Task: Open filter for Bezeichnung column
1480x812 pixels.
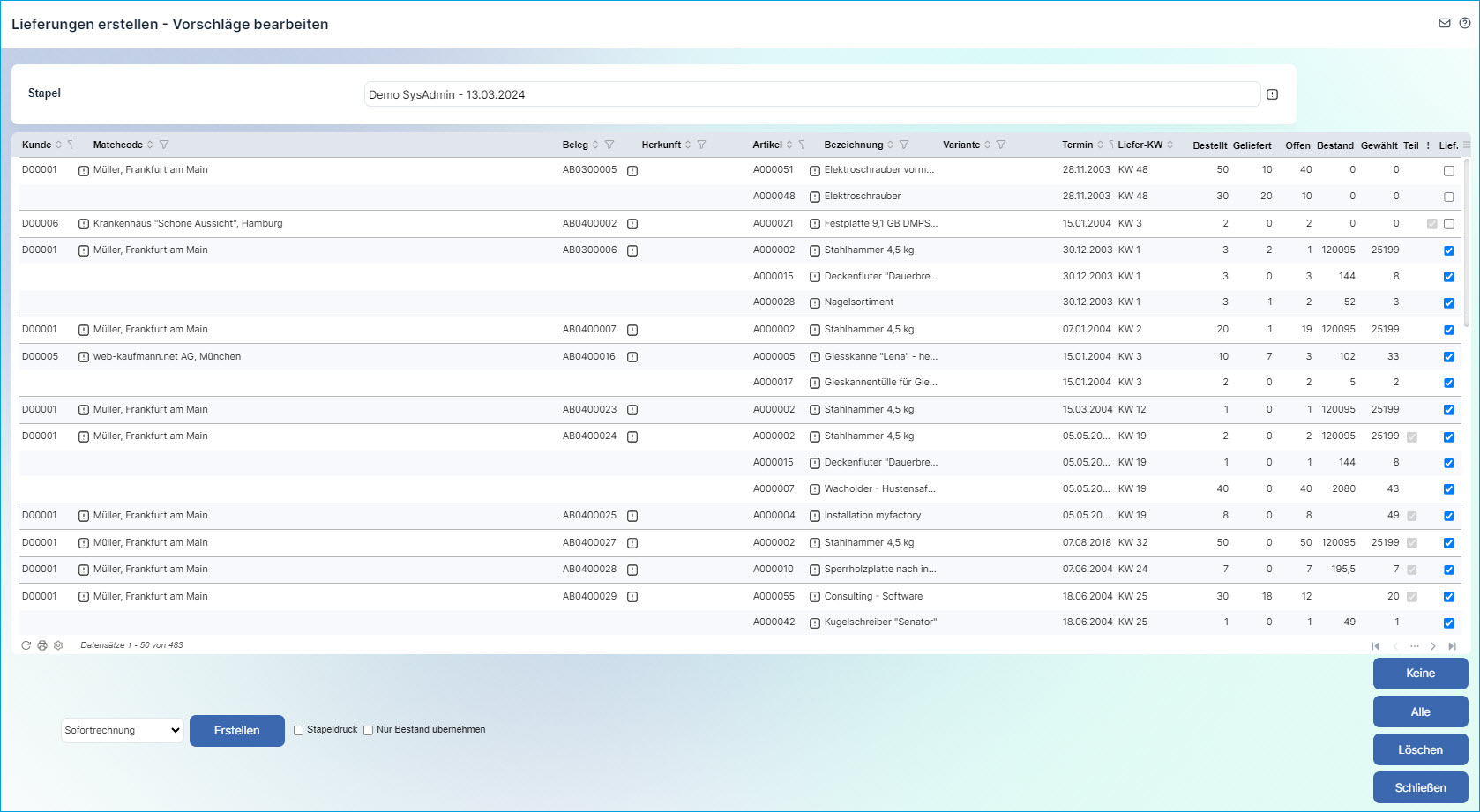Action: (x=904, y=145)
